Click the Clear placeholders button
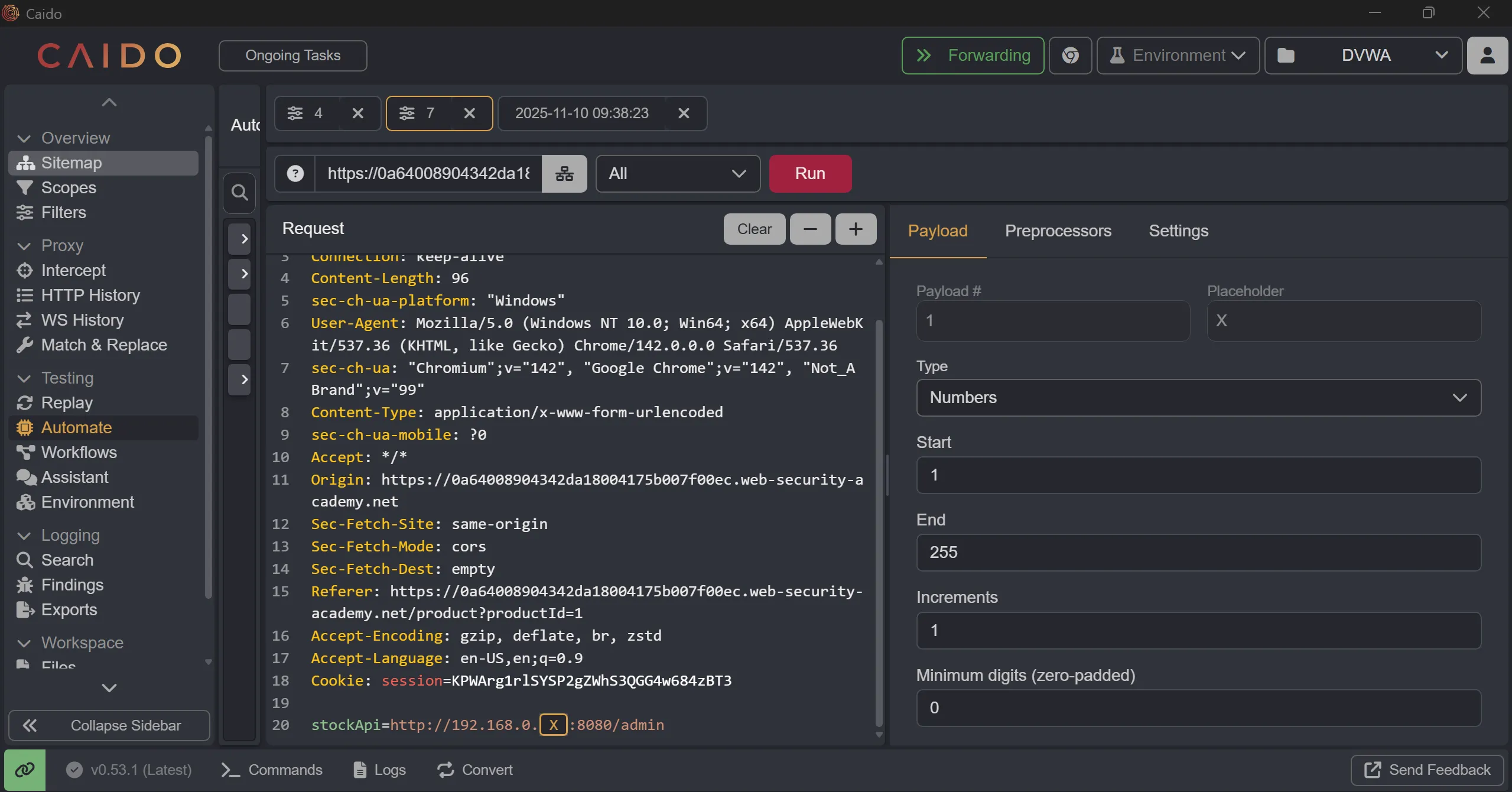Image resolution: width=1512 pixels, height=792 pixels. [x=754, y=229]
